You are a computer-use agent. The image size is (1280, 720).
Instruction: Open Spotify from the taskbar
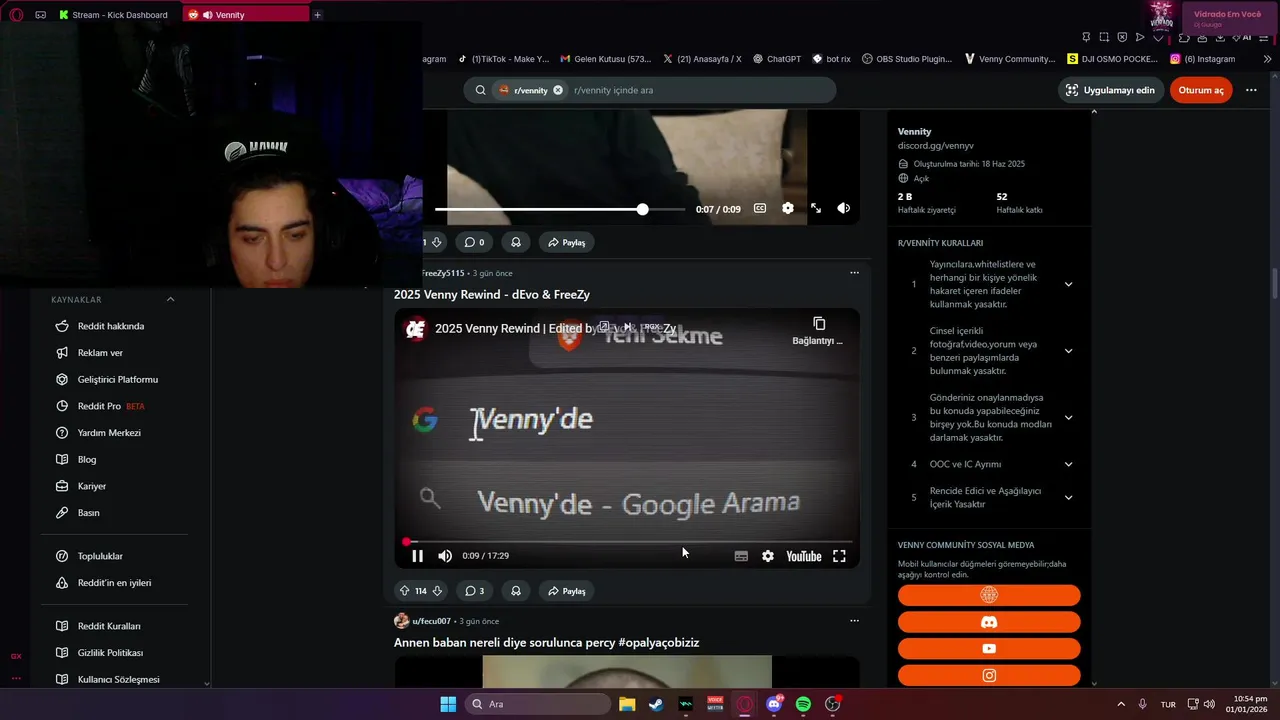803,704
